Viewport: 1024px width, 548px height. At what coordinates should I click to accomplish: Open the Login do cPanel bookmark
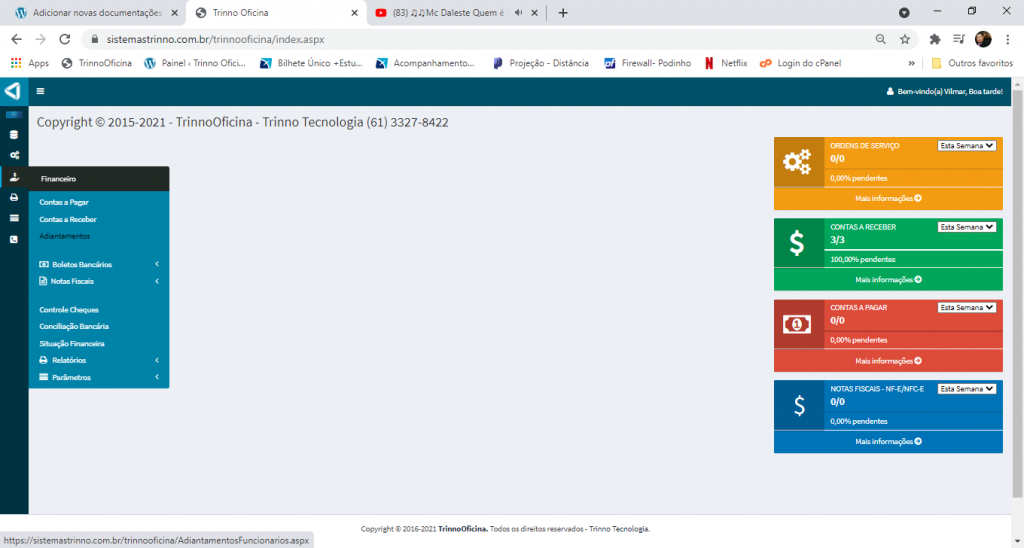pyautogui.click(x=801, y=63)
